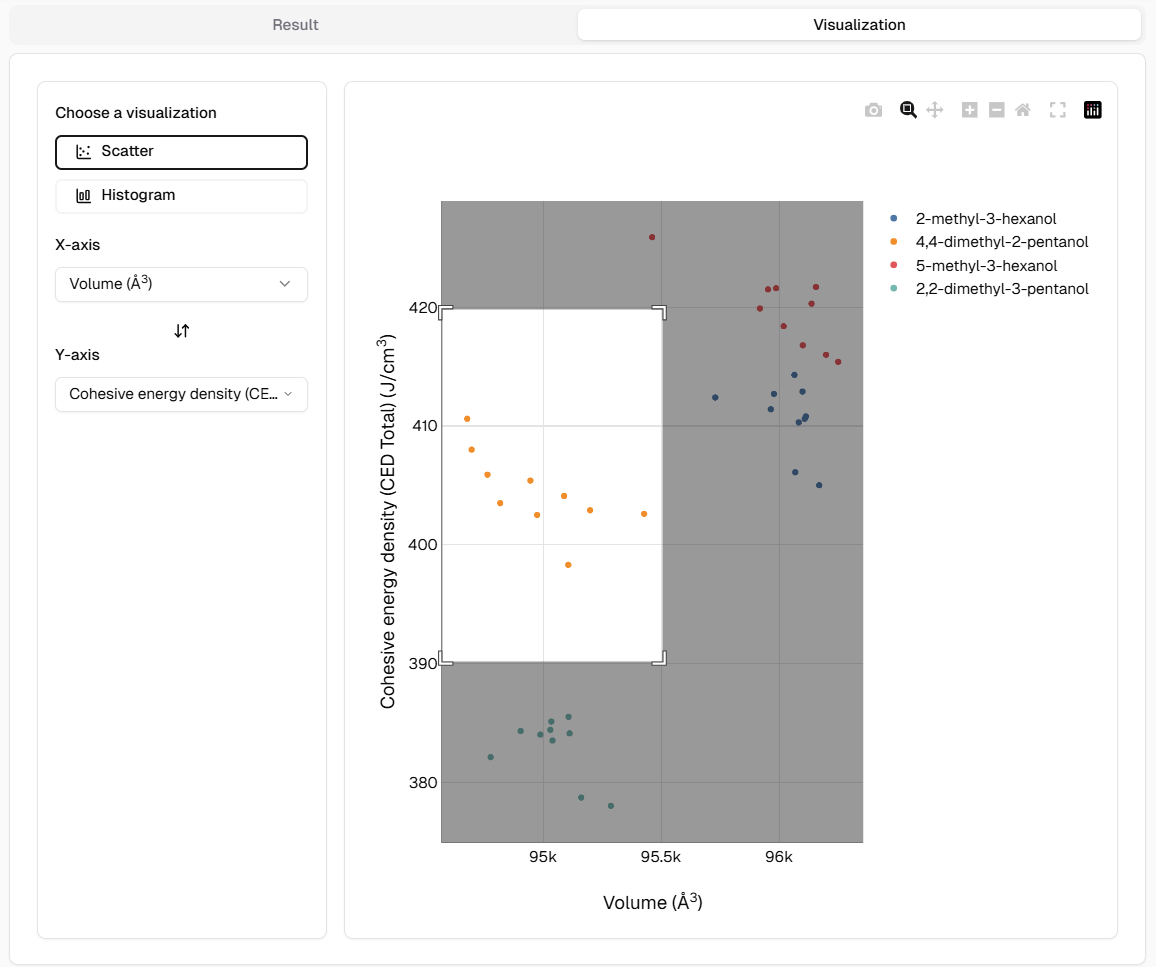
Task: Choose the Histogram visualization
Action: pyautogui.click(x=181, y=196)
